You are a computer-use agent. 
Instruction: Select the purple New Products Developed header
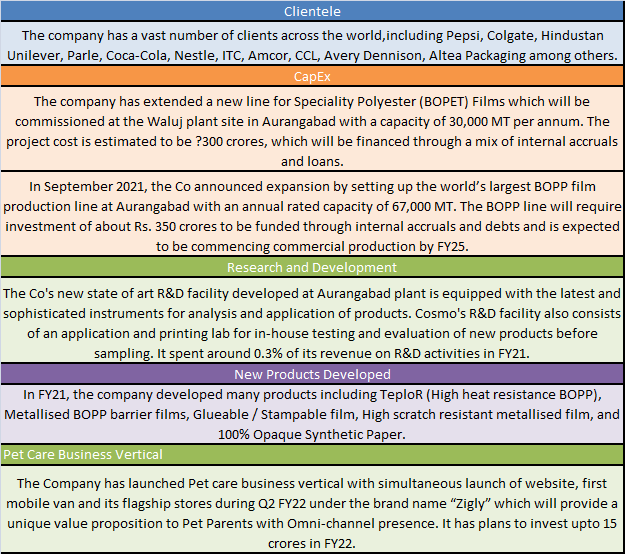312,374
